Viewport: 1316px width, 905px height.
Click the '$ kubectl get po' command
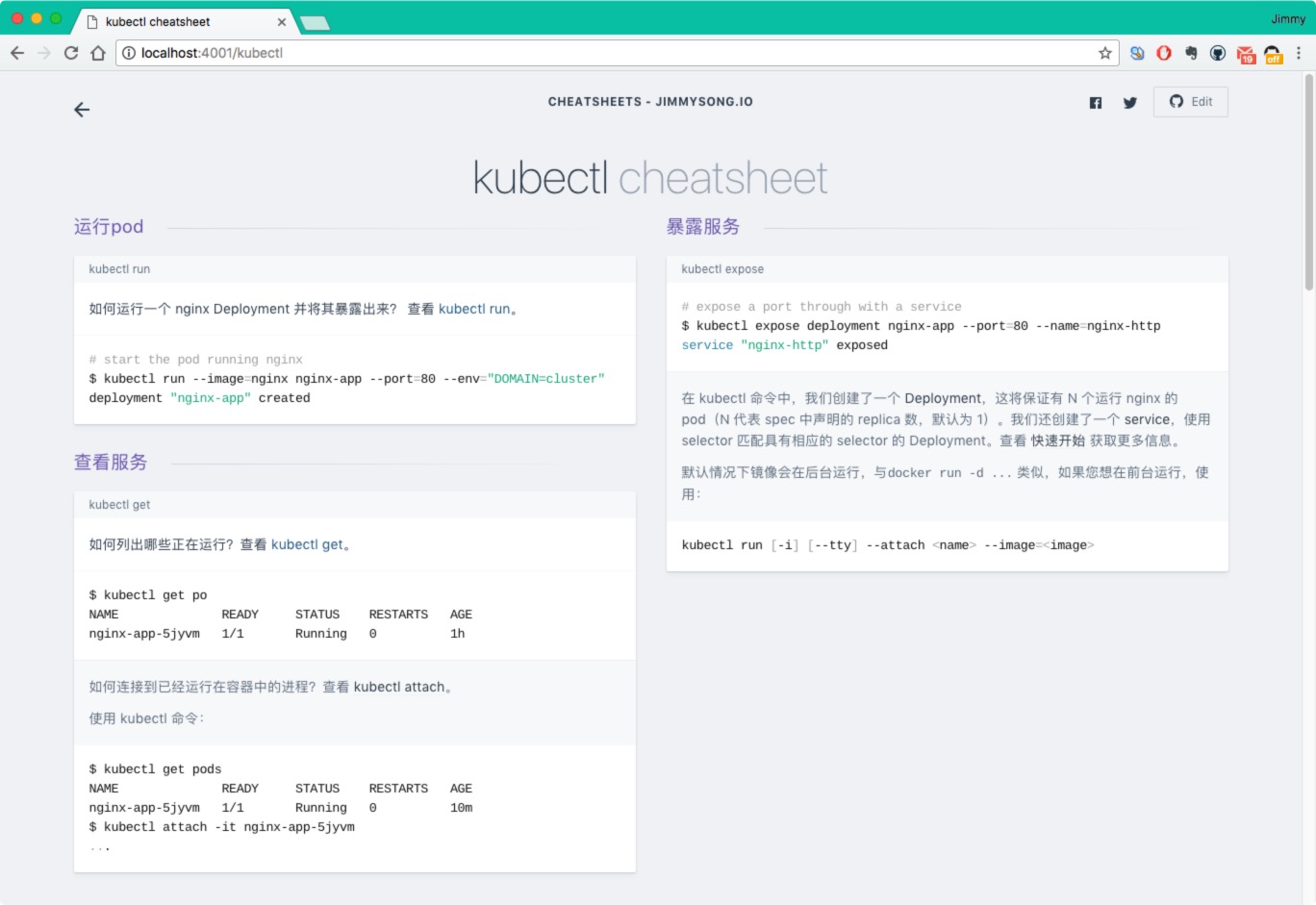coord(148,595)
